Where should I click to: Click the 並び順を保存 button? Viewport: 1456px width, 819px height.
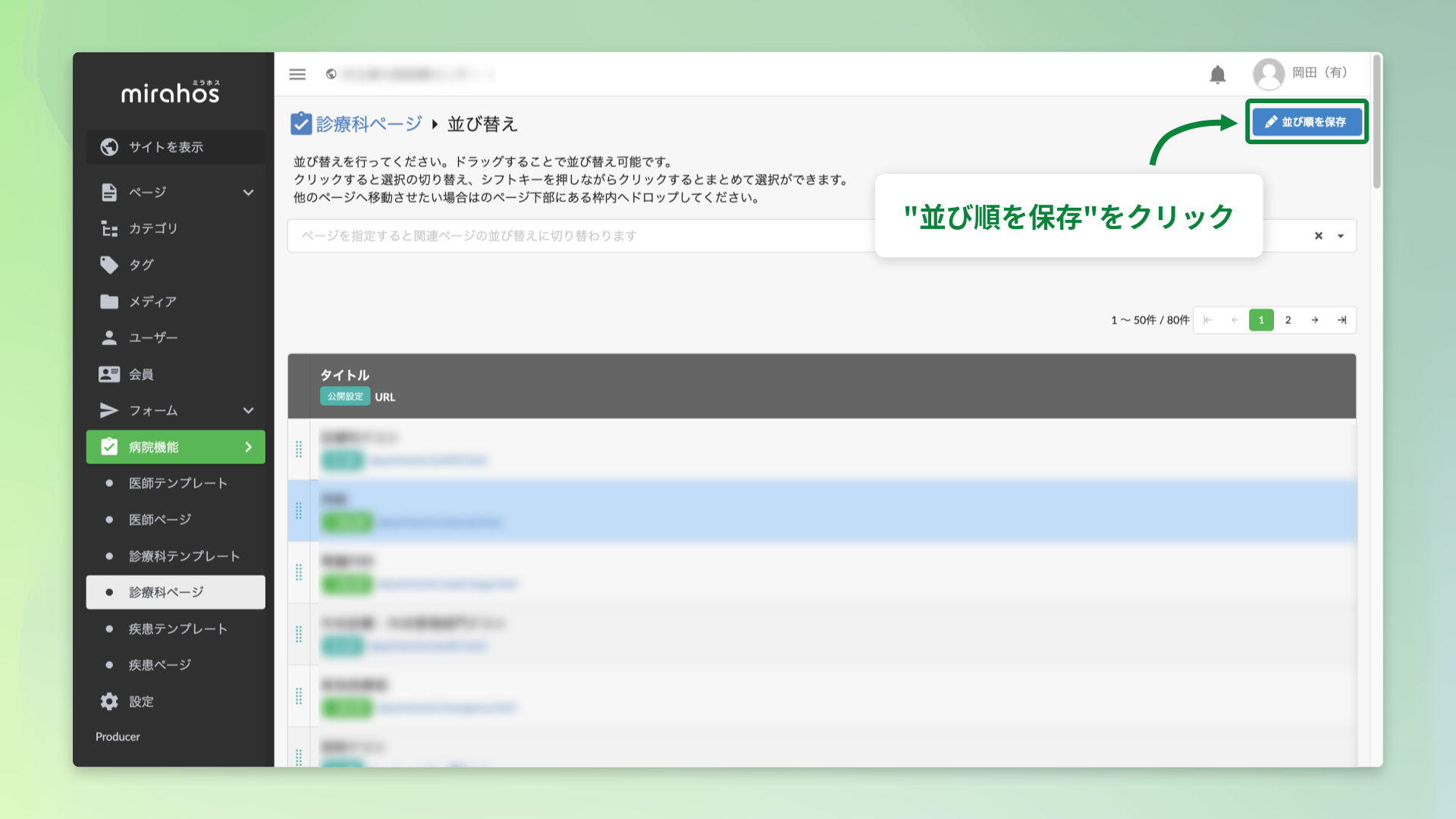click(1306, 122)
